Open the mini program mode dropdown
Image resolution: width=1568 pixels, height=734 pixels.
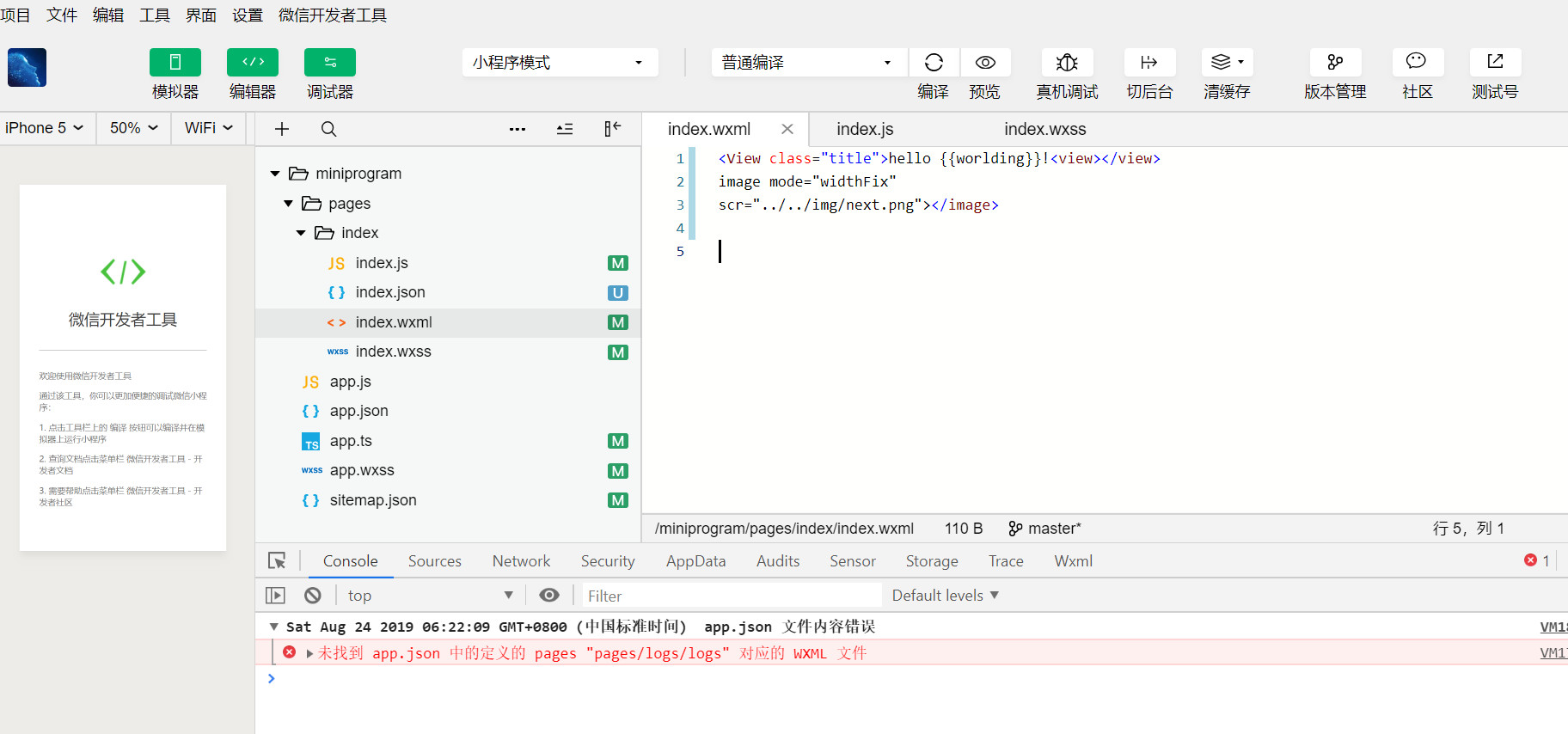(x=560, y=63)
